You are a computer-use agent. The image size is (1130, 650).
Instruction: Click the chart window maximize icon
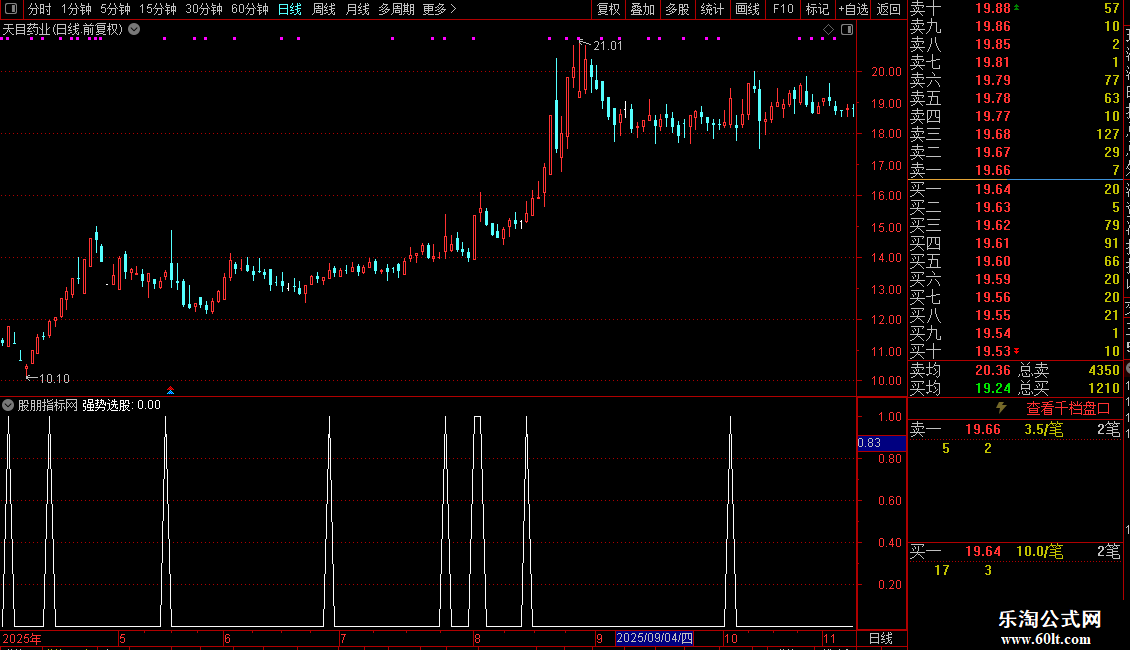(x=847, y=30)
